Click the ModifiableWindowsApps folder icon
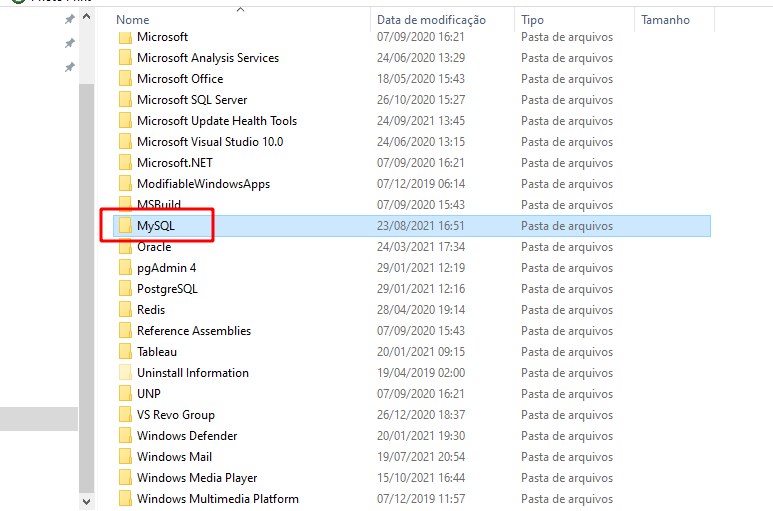This screenshot has width=773, height=511. pyautogui.click(x=125, y=184)
